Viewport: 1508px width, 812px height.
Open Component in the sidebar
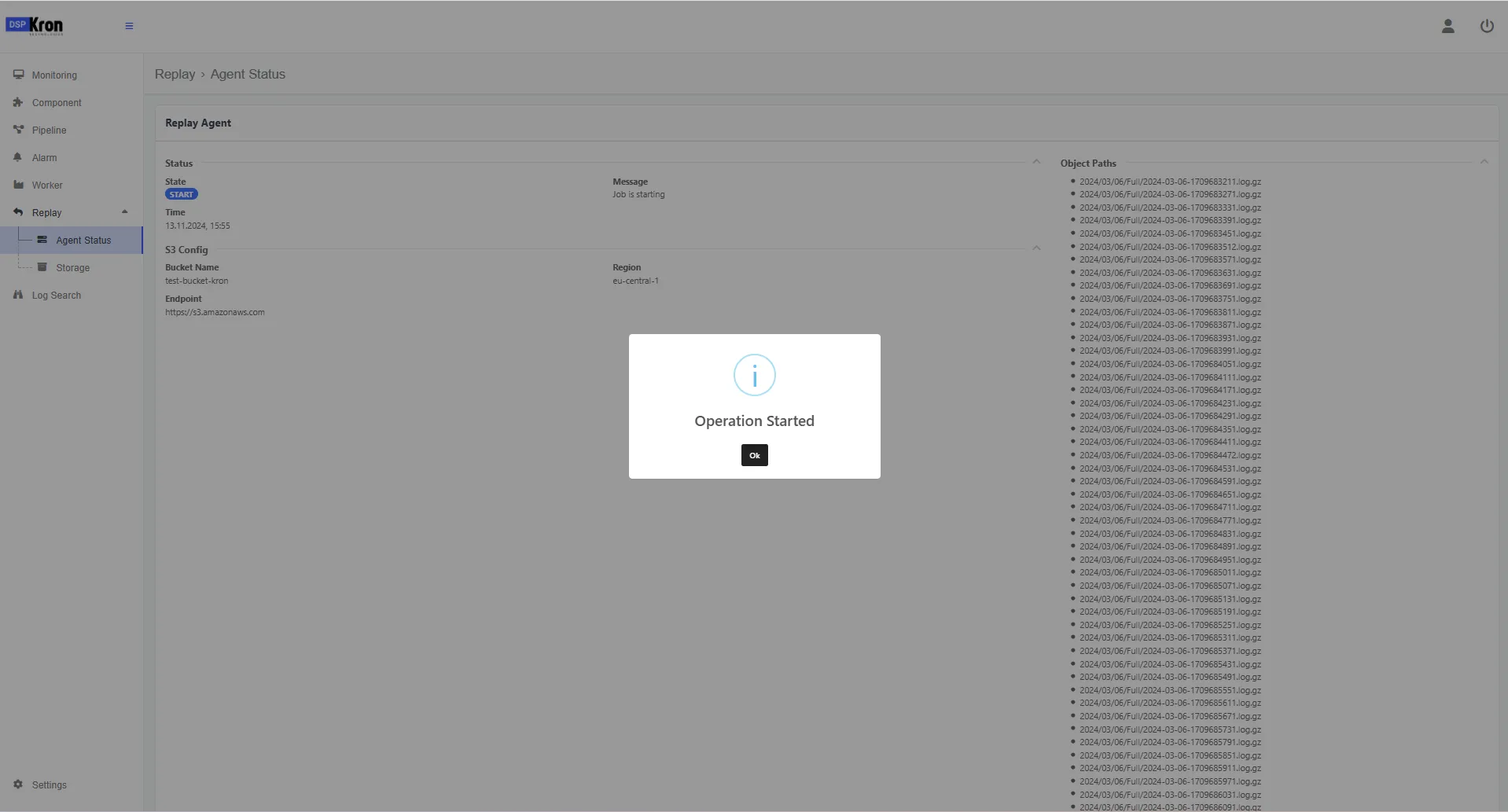coord(57,103)
